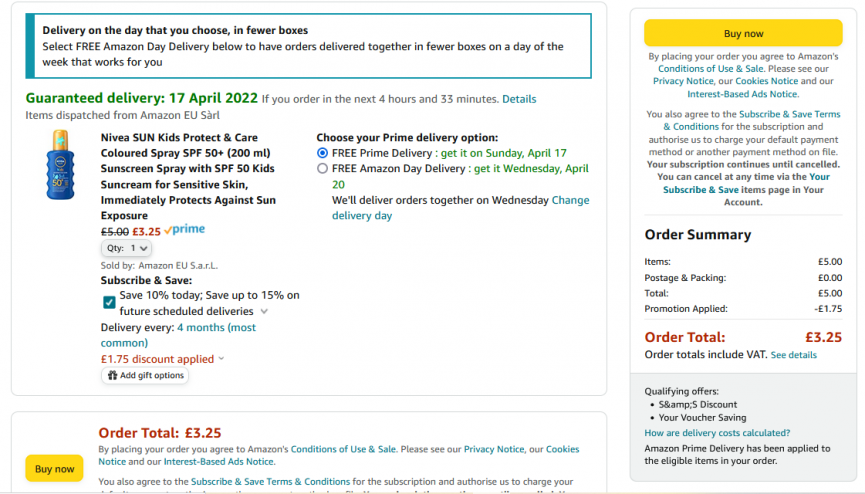Click the Prime logo next to price
This screenshot has height=494, width=865.
[x=184, y=230]
